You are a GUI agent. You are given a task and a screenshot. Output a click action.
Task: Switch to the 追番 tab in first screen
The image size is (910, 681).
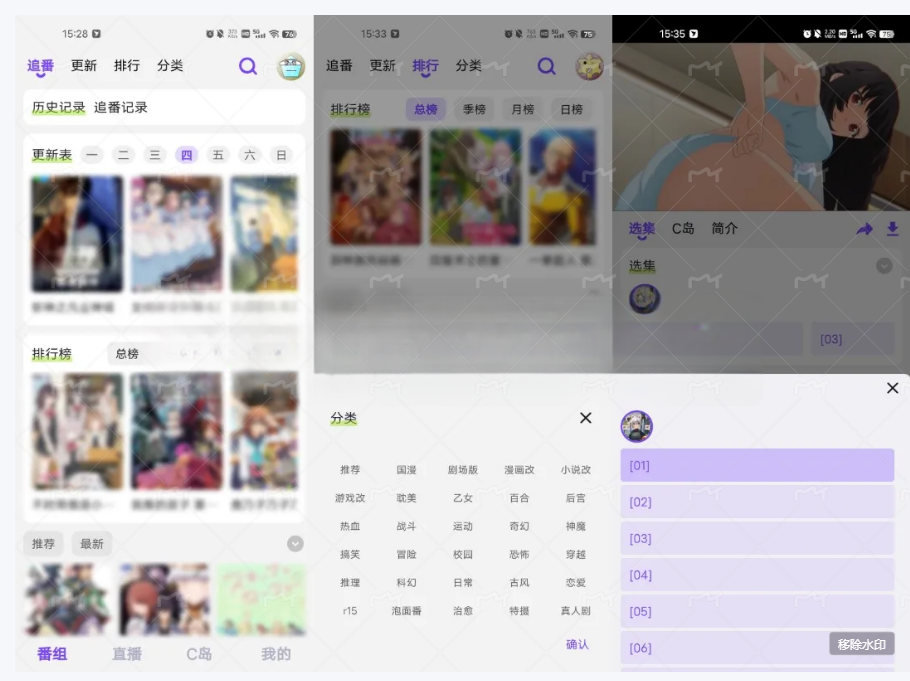(x=40, y=66)
